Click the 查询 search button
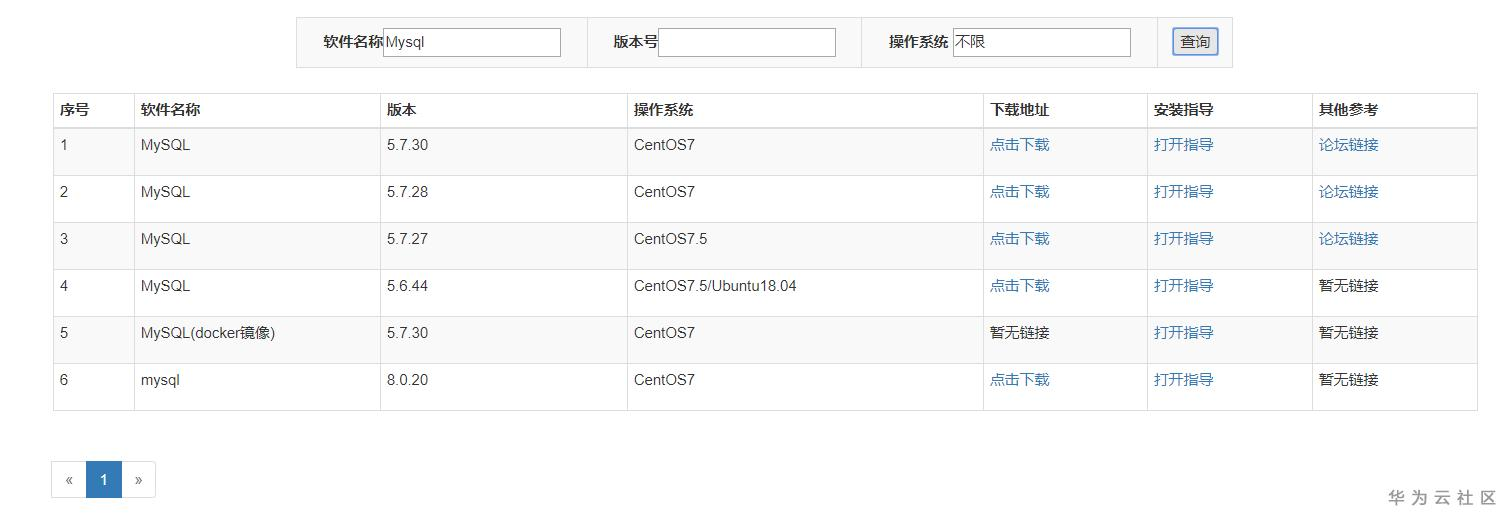The image size is (1509, 523). [x=1195, y=42]
